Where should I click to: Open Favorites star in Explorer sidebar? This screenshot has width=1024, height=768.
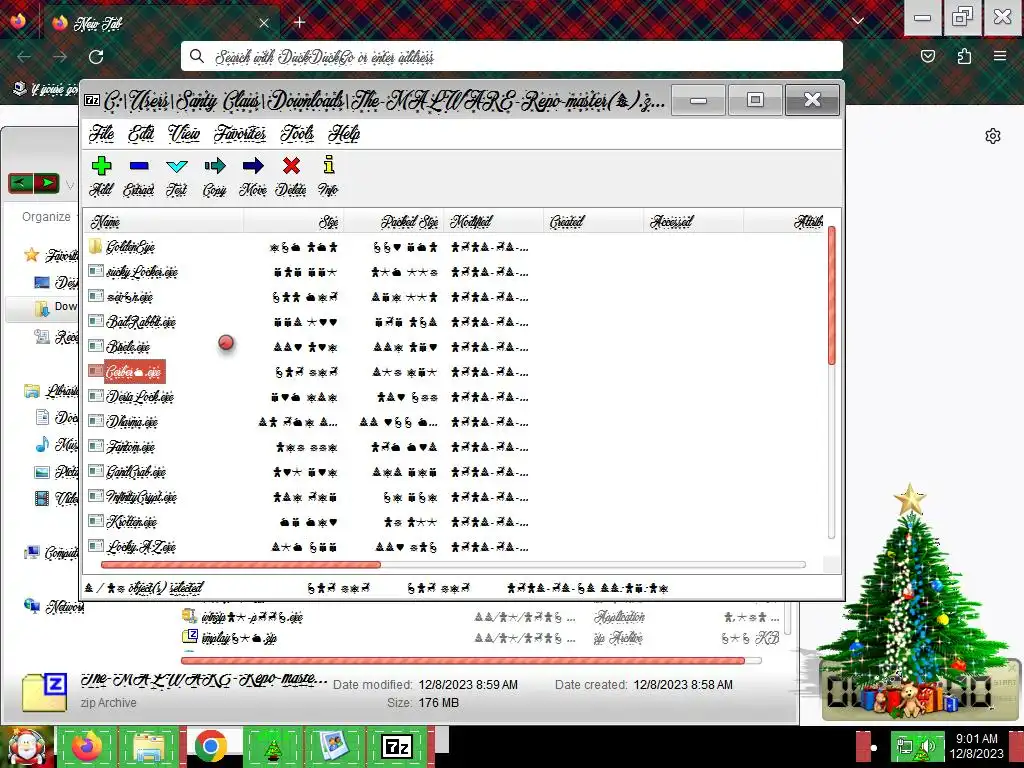31,255
